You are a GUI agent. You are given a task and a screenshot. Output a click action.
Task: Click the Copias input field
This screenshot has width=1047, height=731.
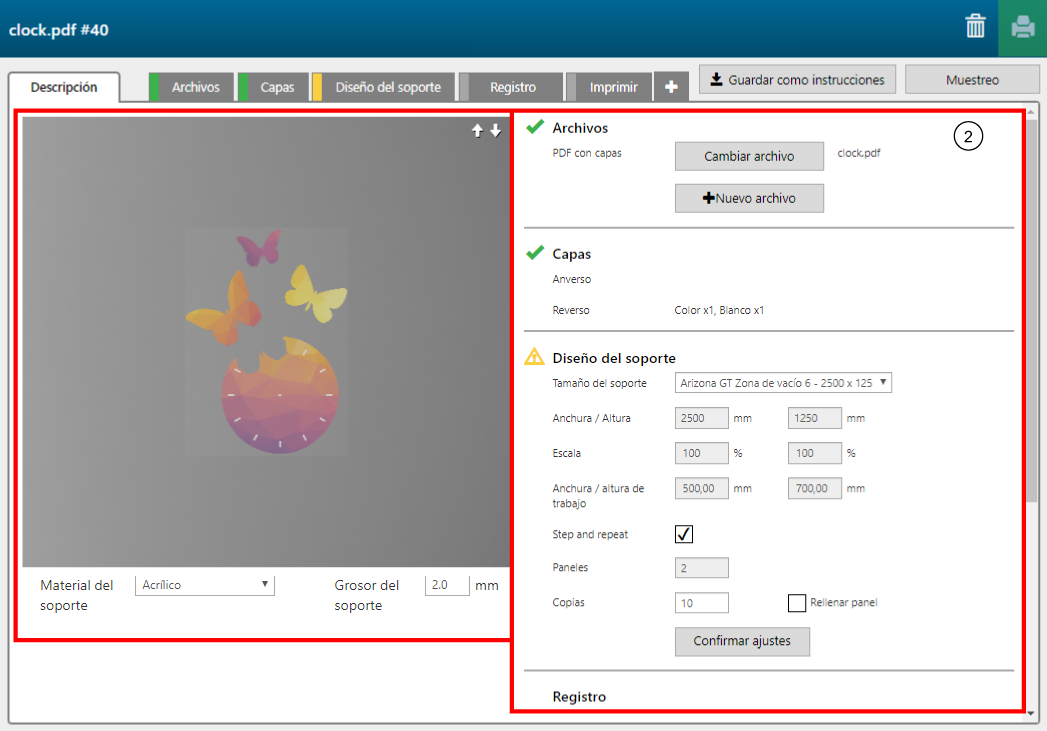pyautogui.click(x=702, y=603)
